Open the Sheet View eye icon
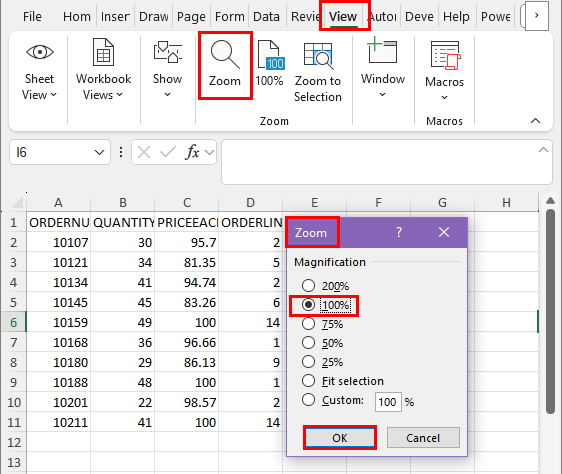Screen dimensions: 562x474 [40, 52]
